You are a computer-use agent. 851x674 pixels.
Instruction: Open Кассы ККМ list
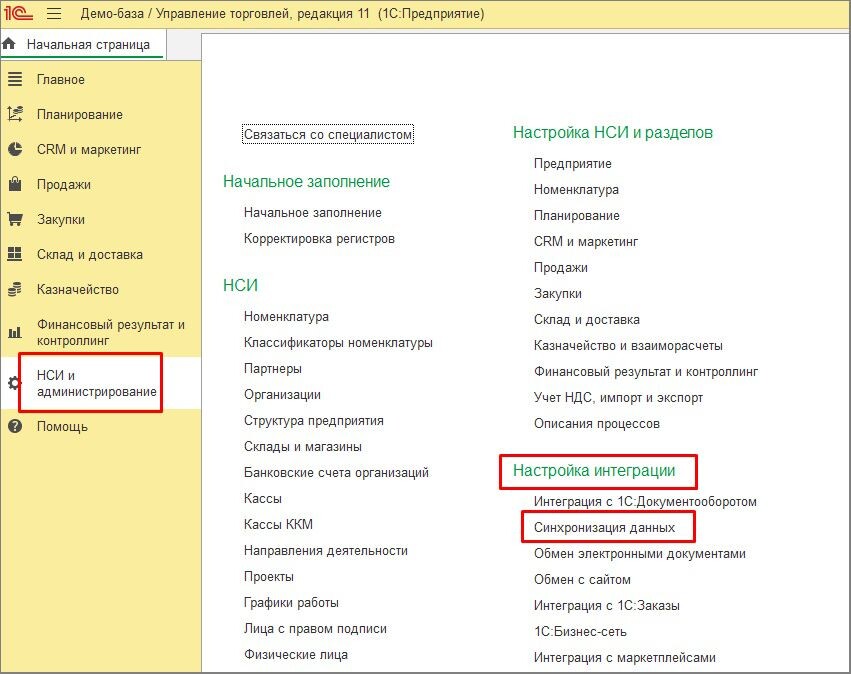[x=278, y=524]
